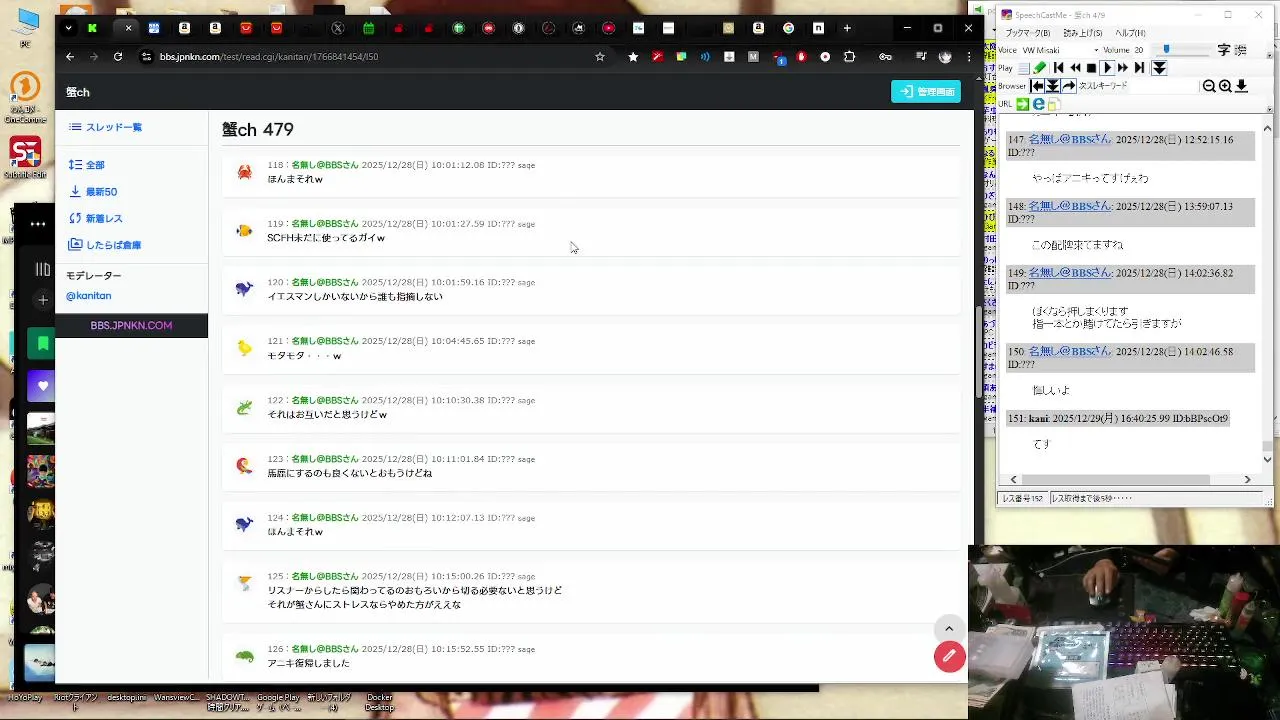
Task: Open post 147 名無し@BBSさん link in SpeechCastMe
Action: (1071, 140)
